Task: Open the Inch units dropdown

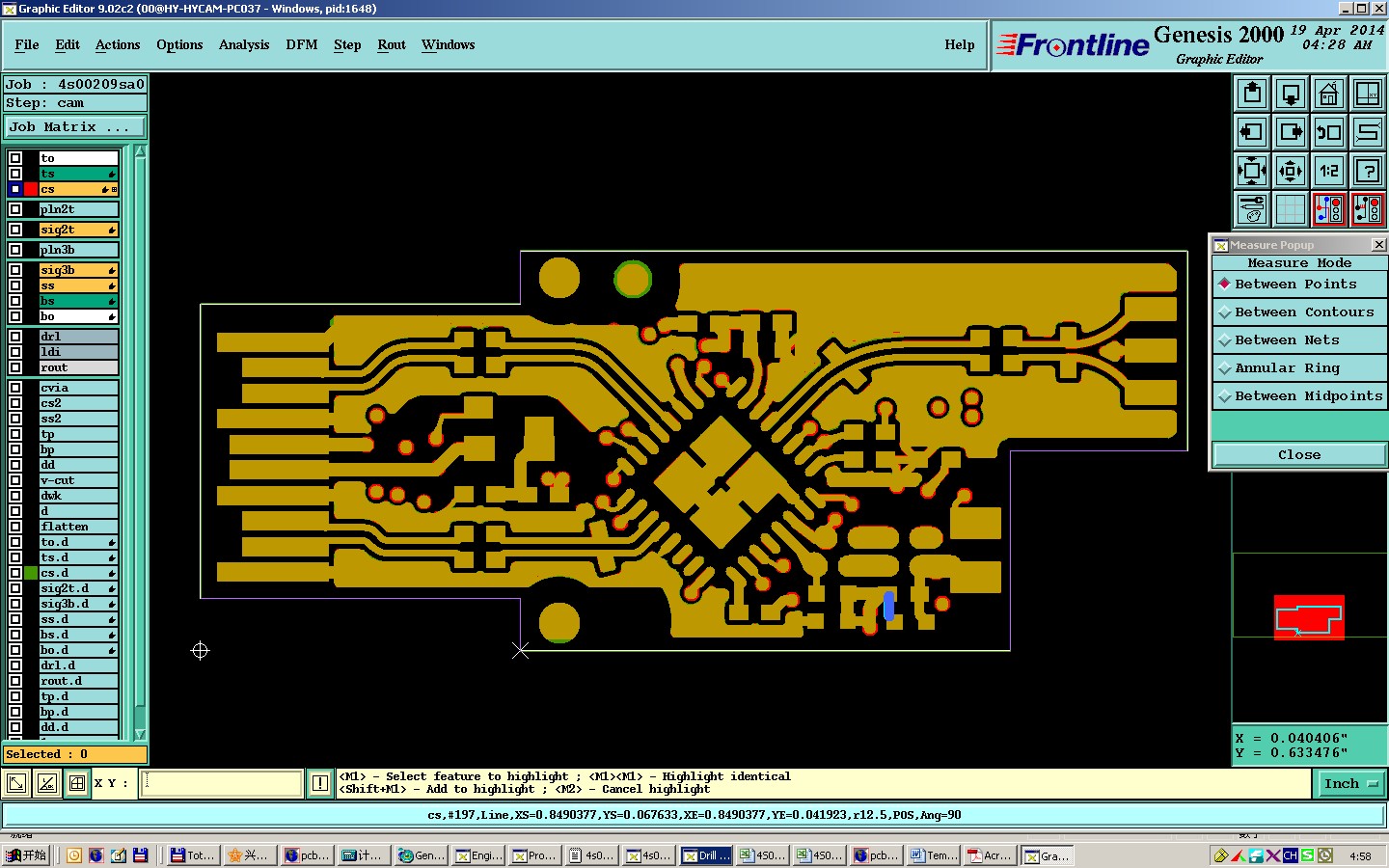Action: [1350, 784]
